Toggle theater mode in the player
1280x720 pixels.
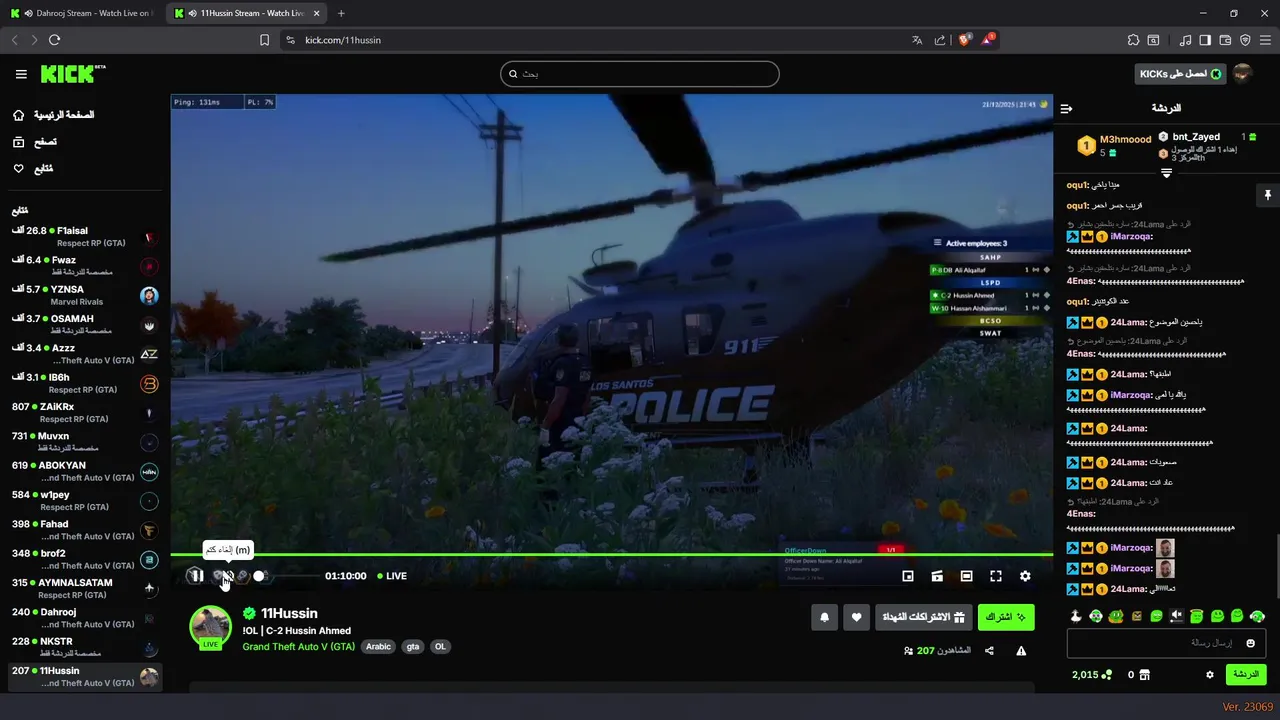coord(966,576)
